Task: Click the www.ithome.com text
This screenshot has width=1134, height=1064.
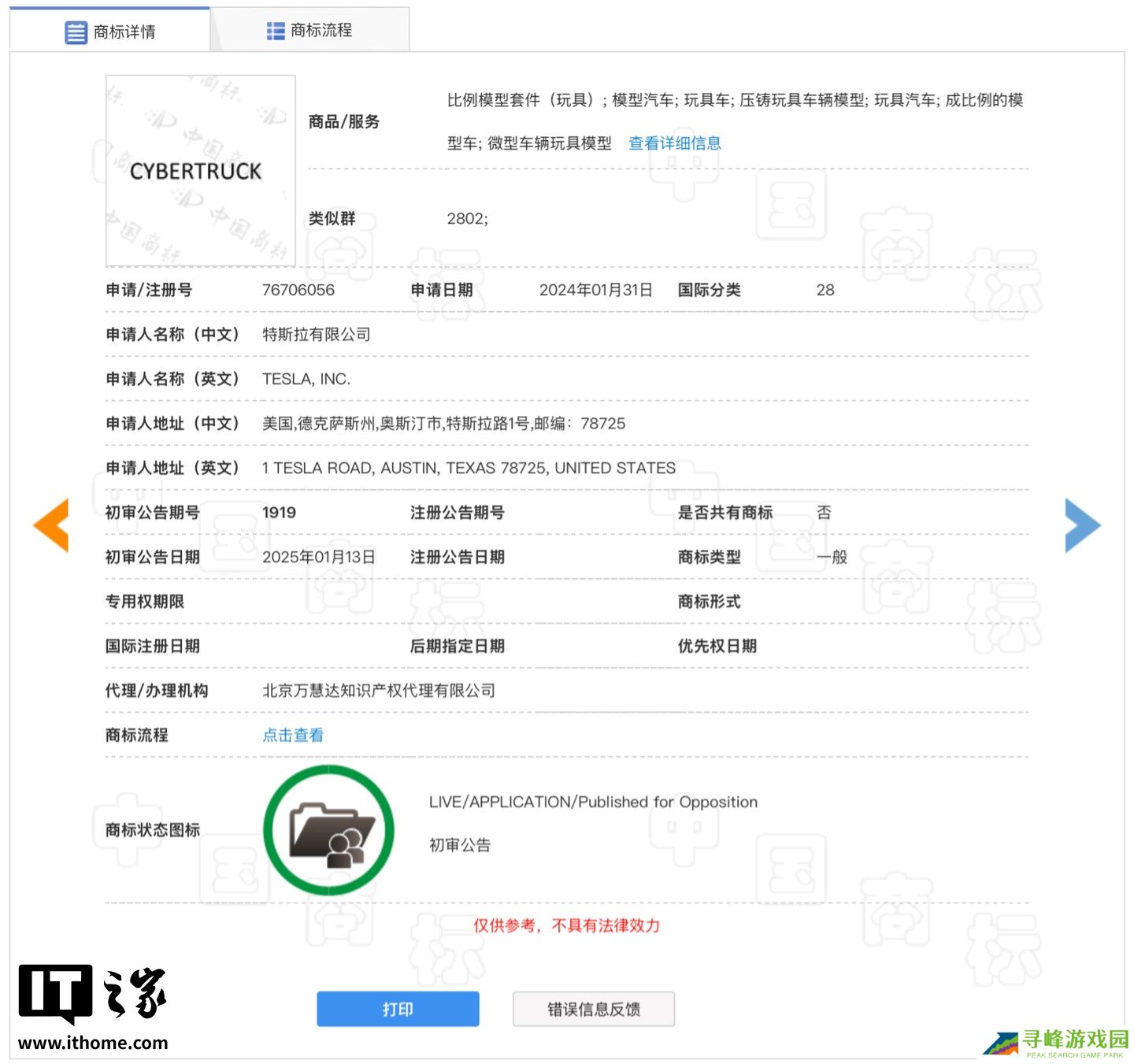Action: (93, 1043)
